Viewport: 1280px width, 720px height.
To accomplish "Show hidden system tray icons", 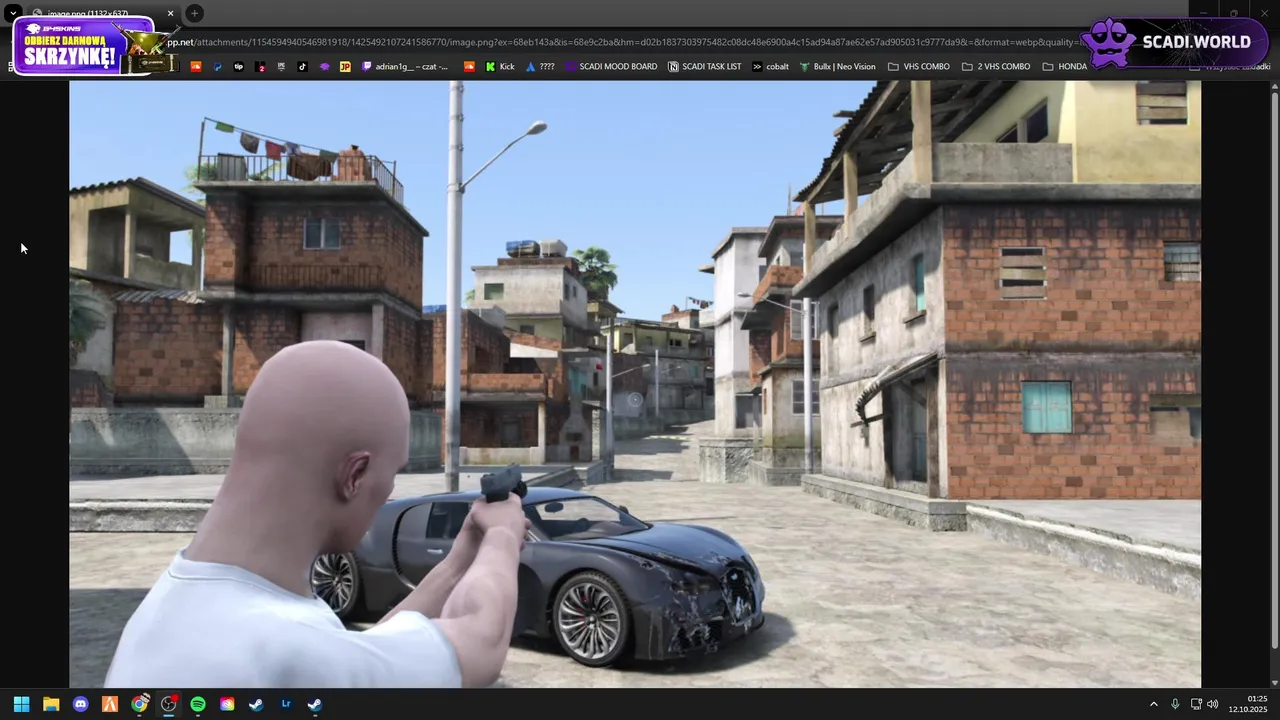I will coord(1153,704).
